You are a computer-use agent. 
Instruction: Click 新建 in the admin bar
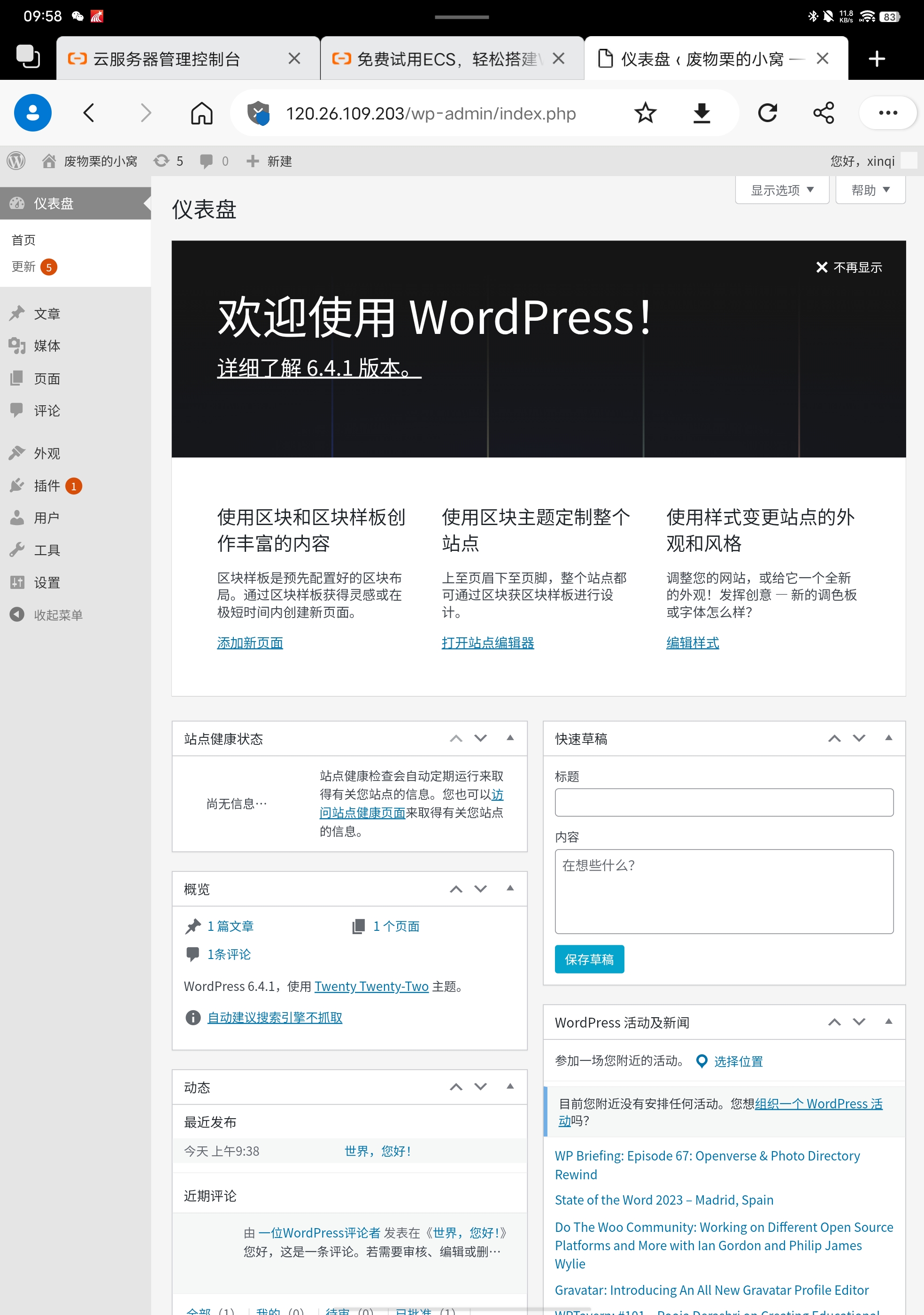click(x=269, y=161)
